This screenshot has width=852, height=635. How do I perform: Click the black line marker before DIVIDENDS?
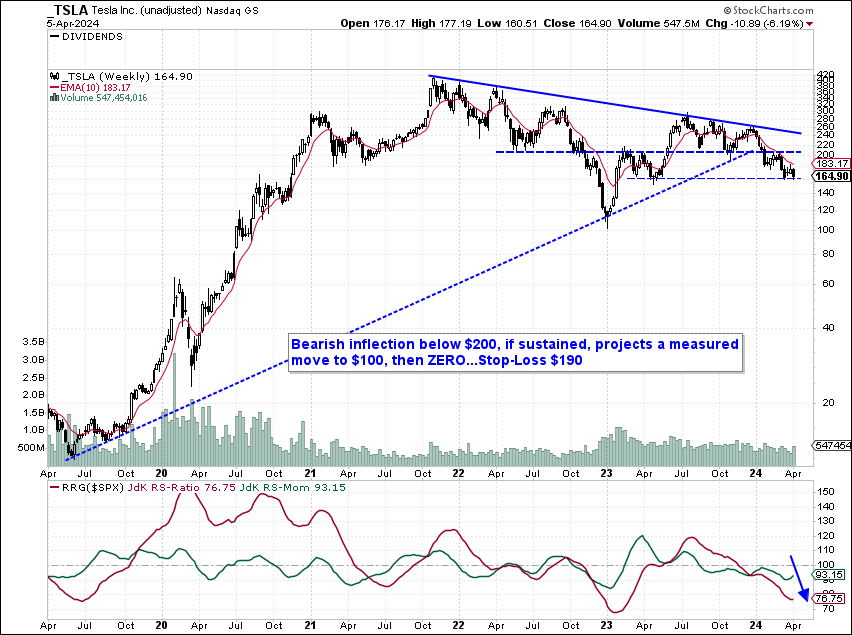pyautogui.click(x=54, y=36)
